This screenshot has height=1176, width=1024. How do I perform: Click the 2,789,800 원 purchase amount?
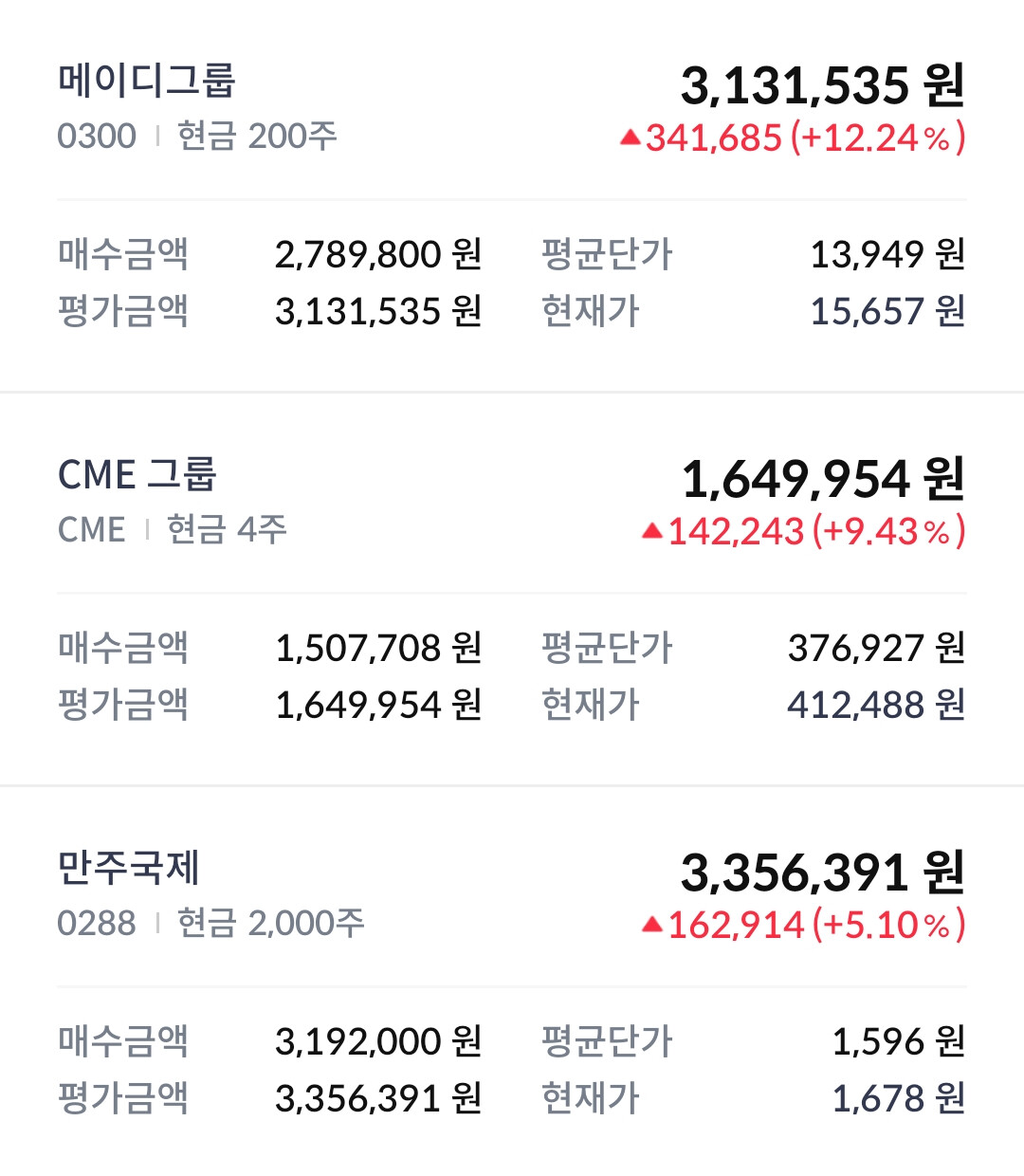tap(378, 254)
